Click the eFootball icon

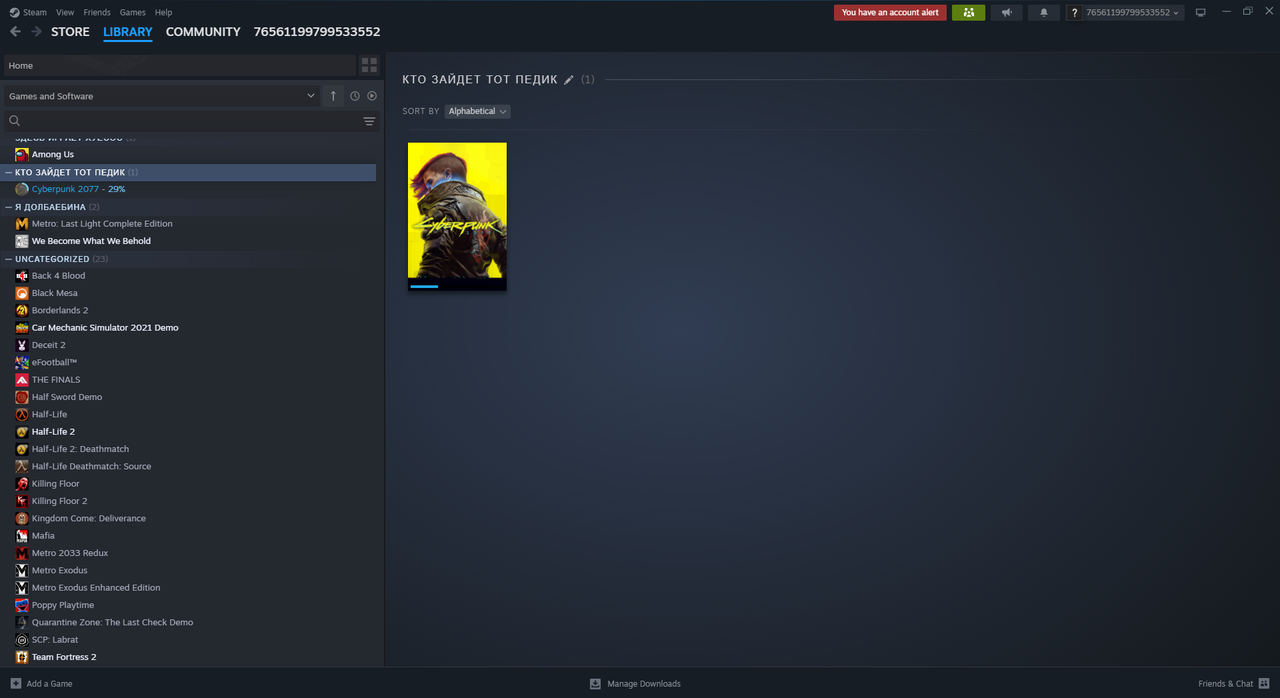(x=22, y=362)
